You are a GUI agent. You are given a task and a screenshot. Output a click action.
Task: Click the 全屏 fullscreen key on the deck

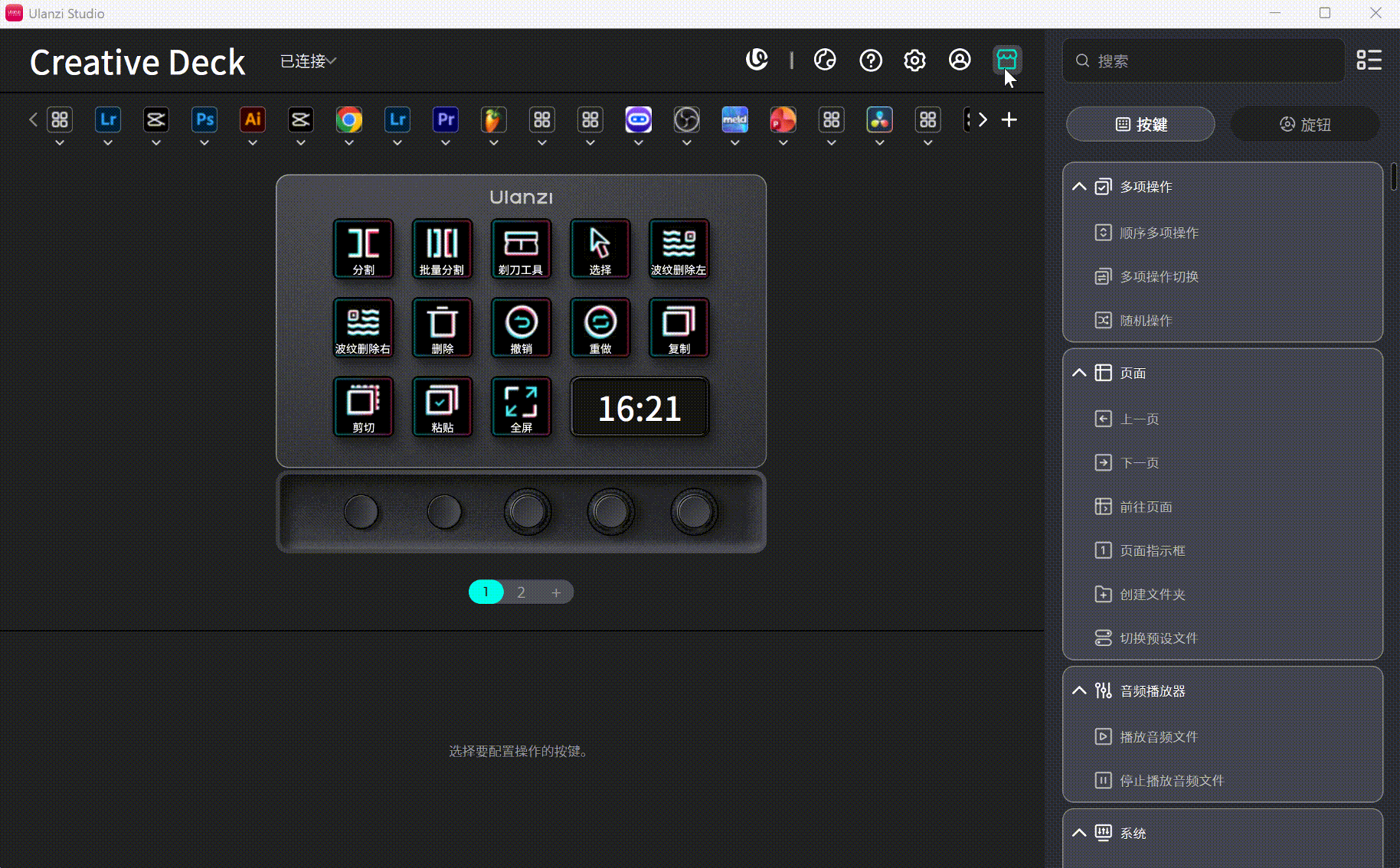[521, 406]
